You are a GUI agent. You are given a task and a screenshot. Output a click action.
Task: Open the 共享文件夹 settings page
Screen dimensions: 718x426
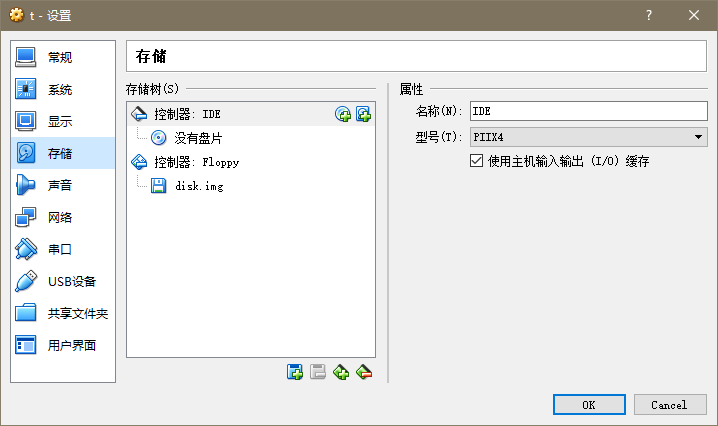77,313
